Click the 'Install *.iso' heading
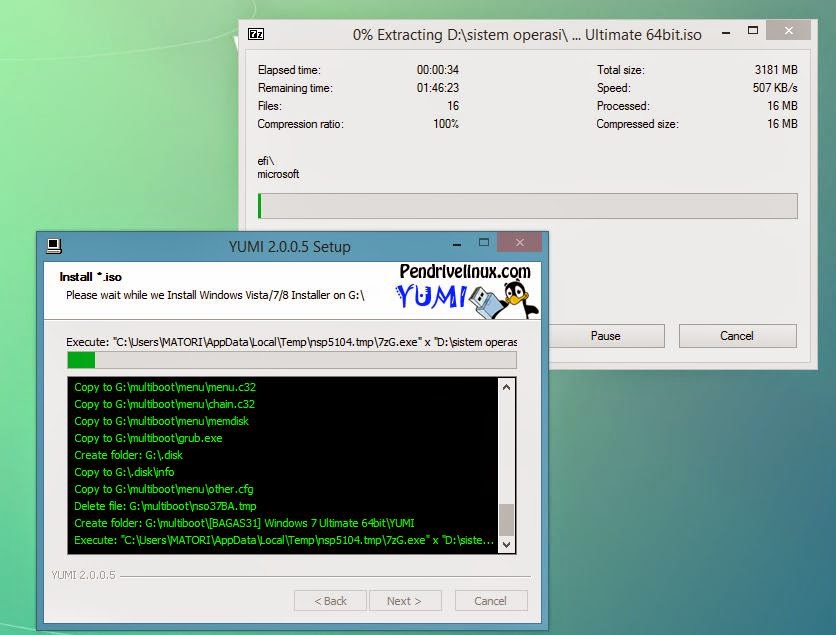The width and height of the screenshot is (836, 635). (x=91, y=277)
